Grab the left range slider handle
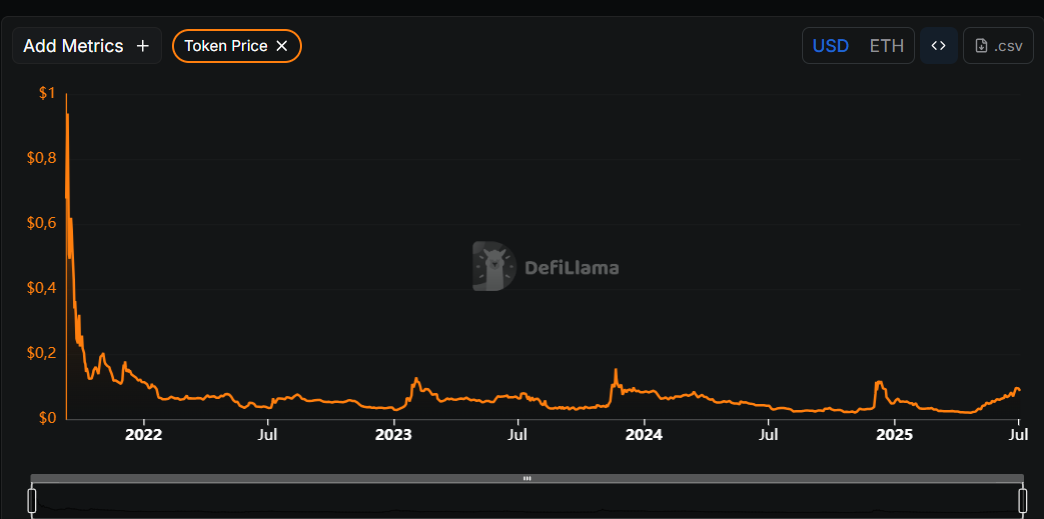 (x=31, y=500)
